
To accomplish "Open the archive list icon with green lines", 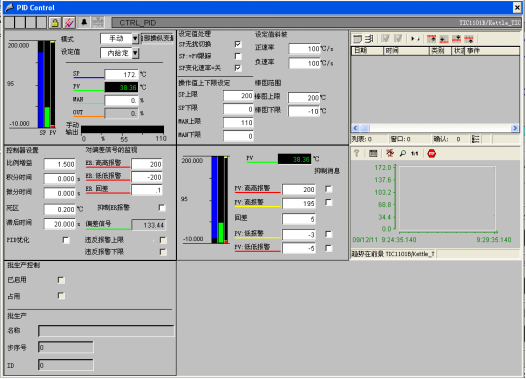I will click(x=369, y=39).
